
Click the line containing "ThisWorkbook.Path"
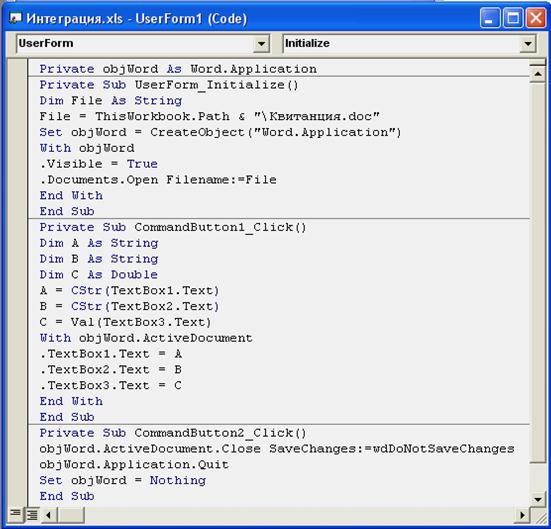click(209, 116)
